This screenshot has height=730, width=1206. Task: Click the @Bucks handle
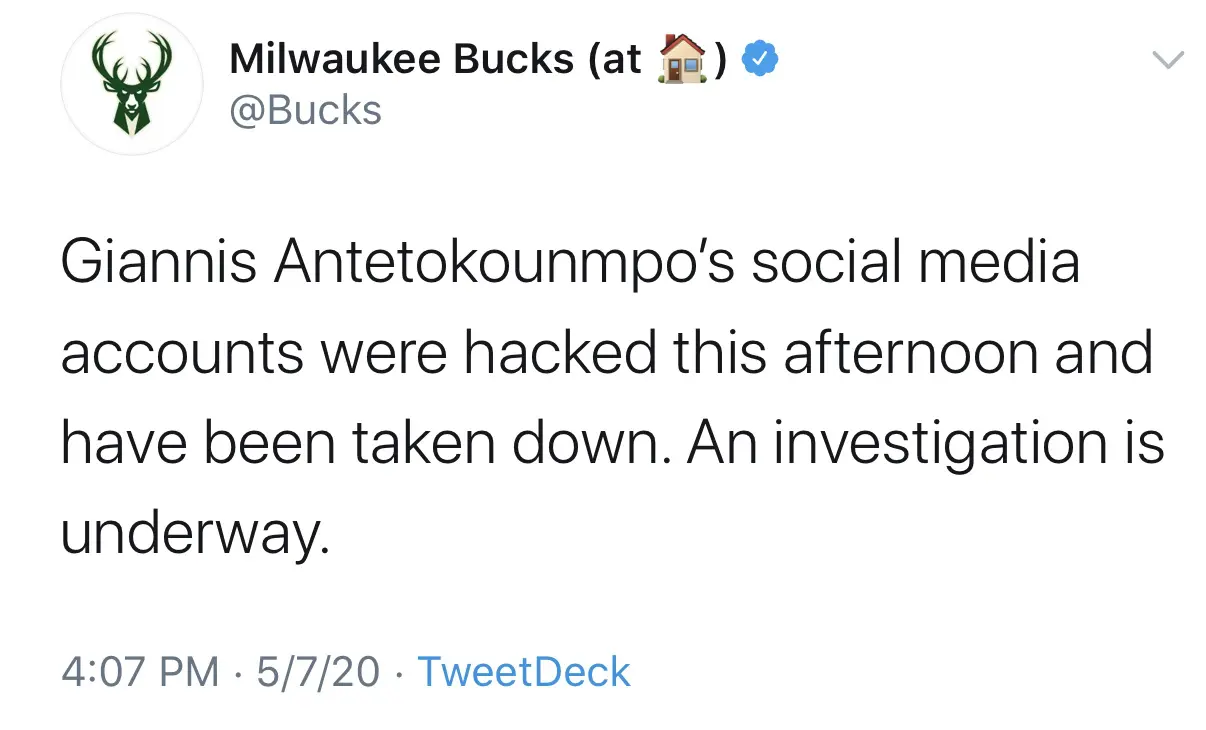click(305, 110)
